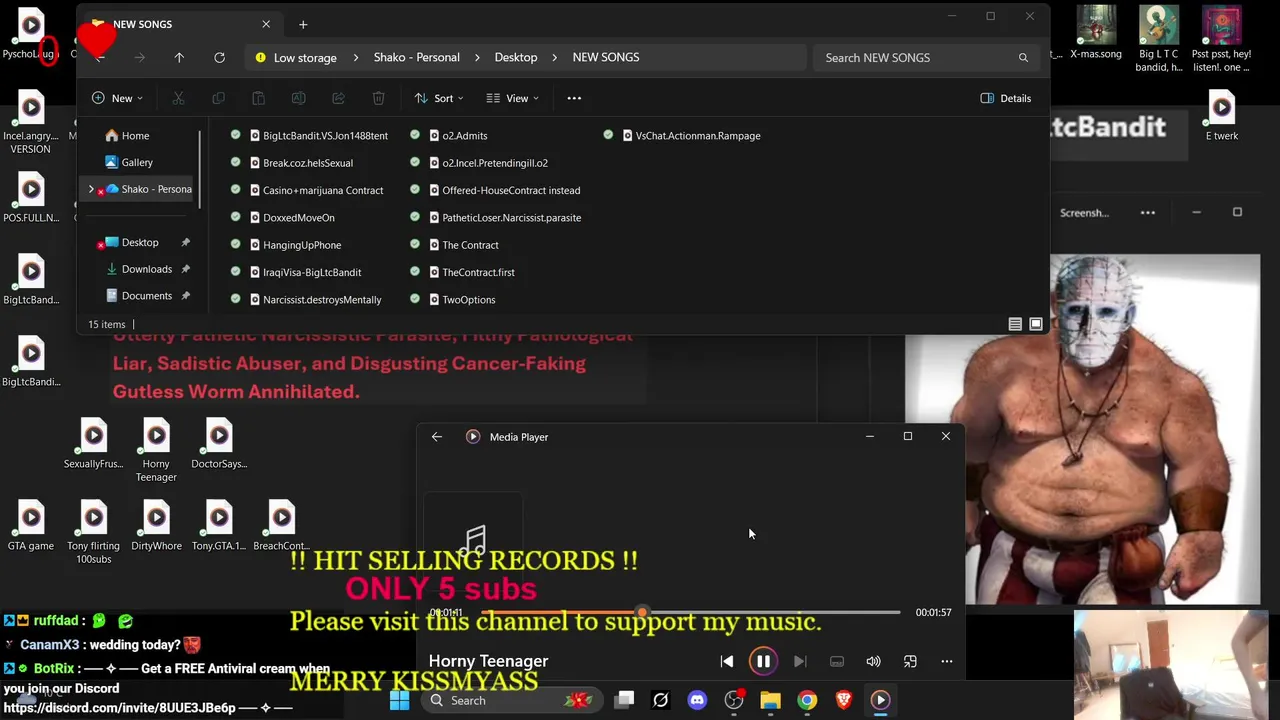
Task: Open Downloads in quick access
Action: [x=147, y=269]
